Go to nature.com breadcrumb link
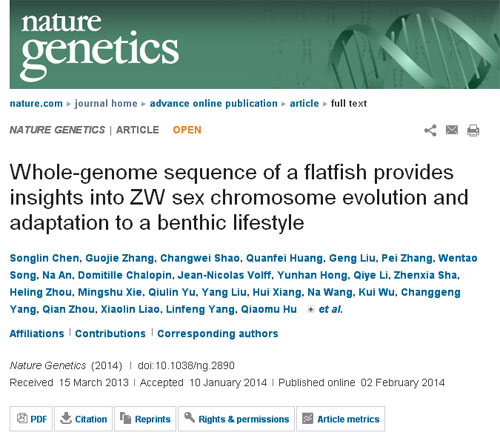Screen dimensions: 500x441 pos(36,104)
